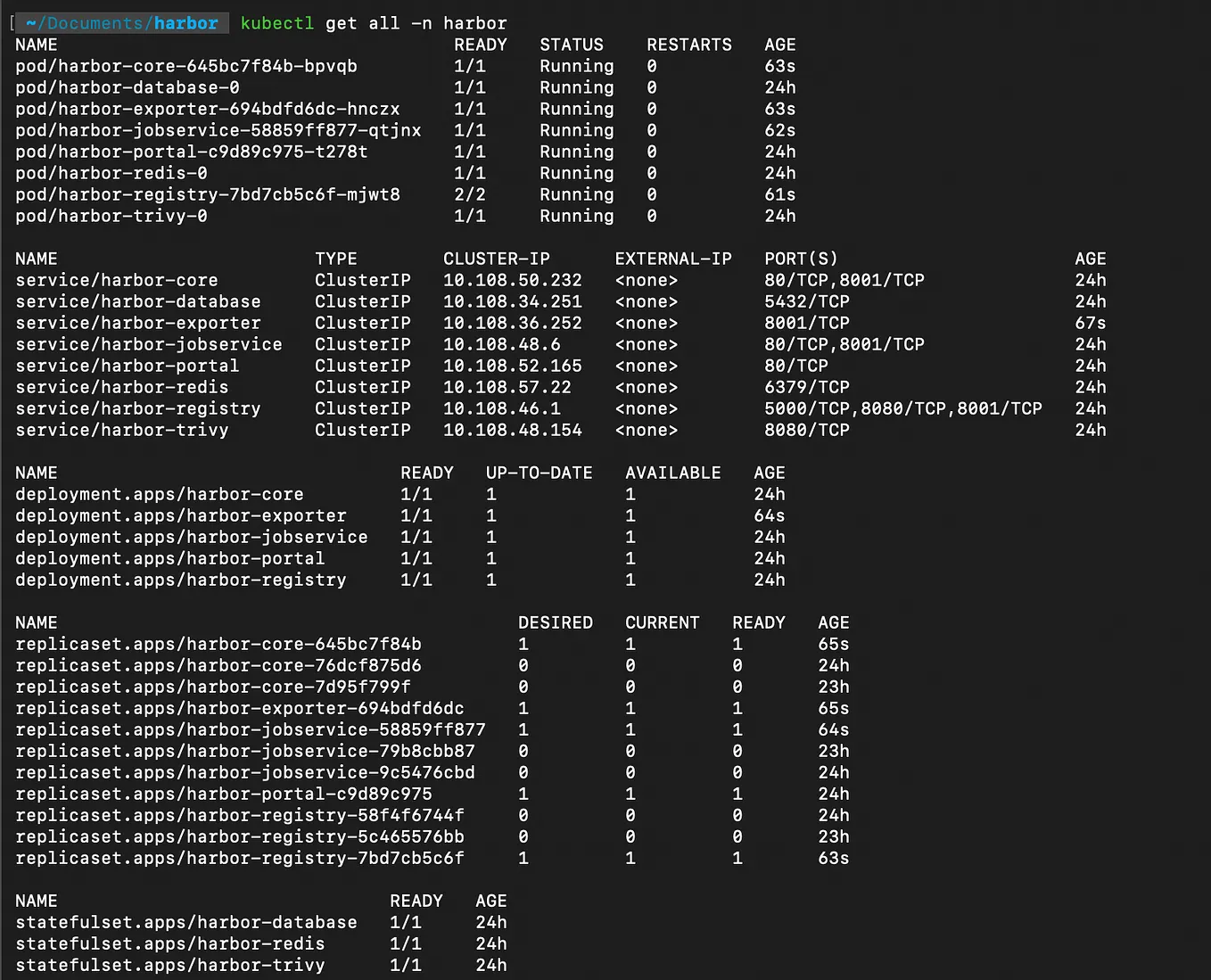The height and width of the screenshot is (980, 1211).
Task: Click replicaset.apps/harbor-registry-58f4f6744f
Action: [x=240, y=815]
